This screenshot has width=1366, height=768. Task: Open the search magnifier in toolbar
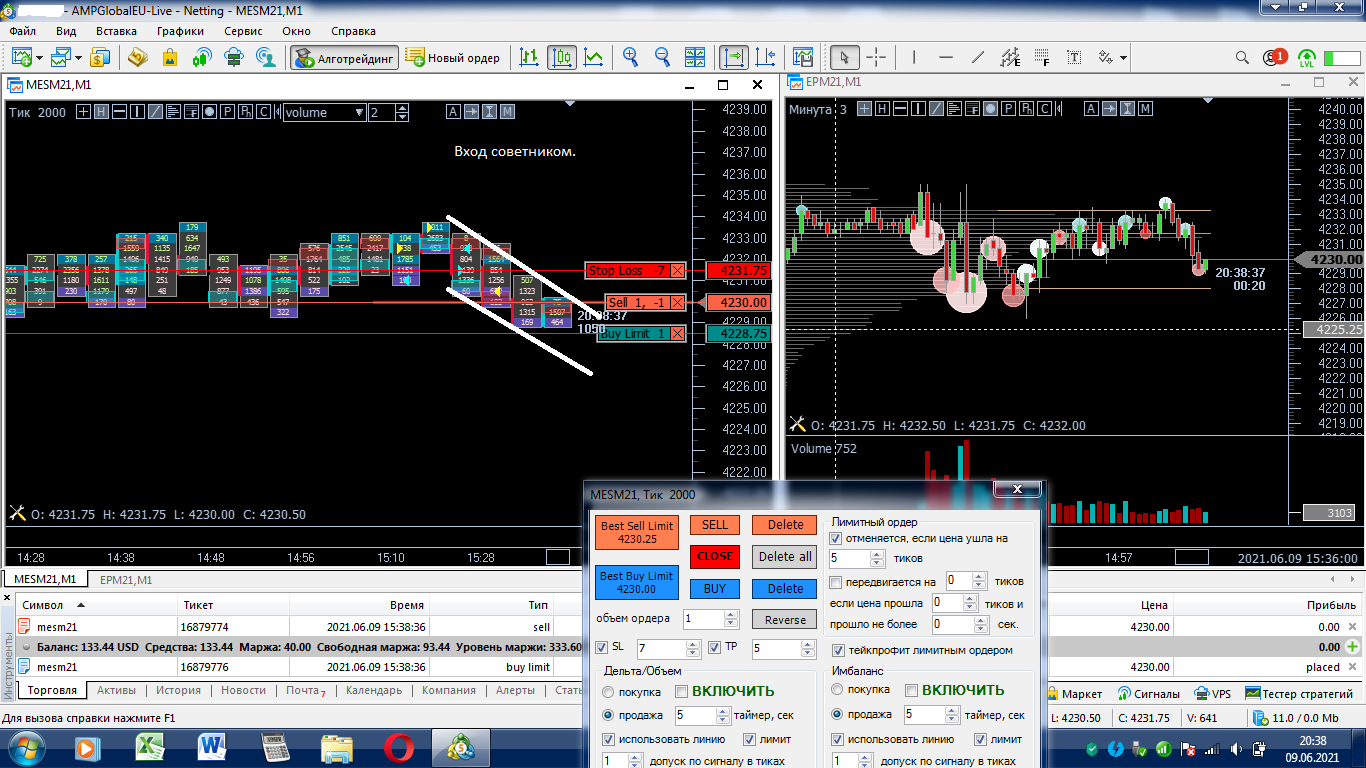[1242, 57]
